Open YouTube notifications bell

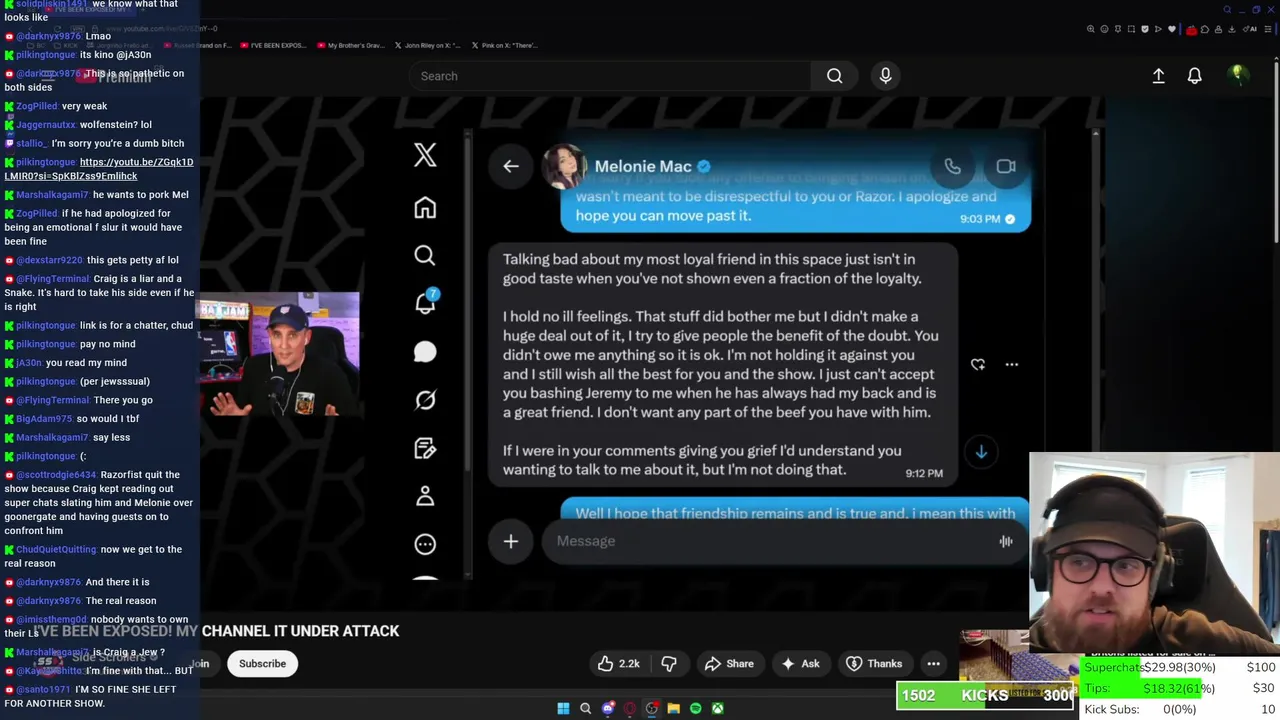click(1194, 76)
